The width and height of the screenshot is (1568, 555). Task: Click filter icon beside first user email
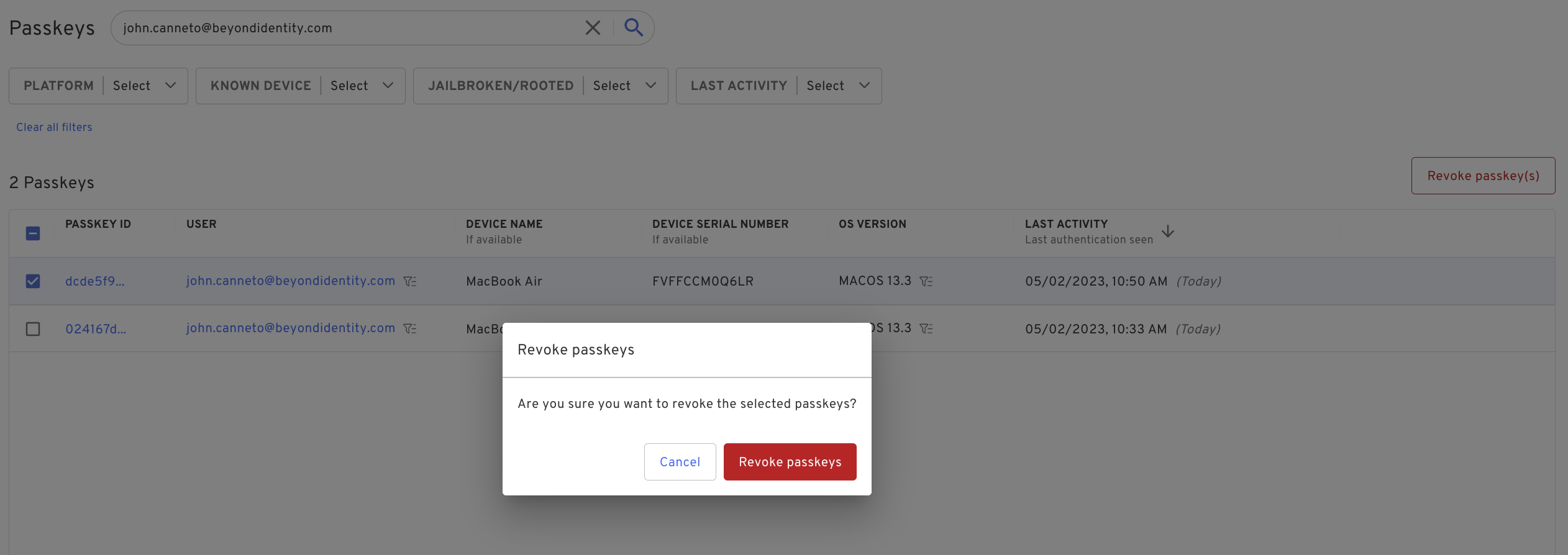(410, 281)
